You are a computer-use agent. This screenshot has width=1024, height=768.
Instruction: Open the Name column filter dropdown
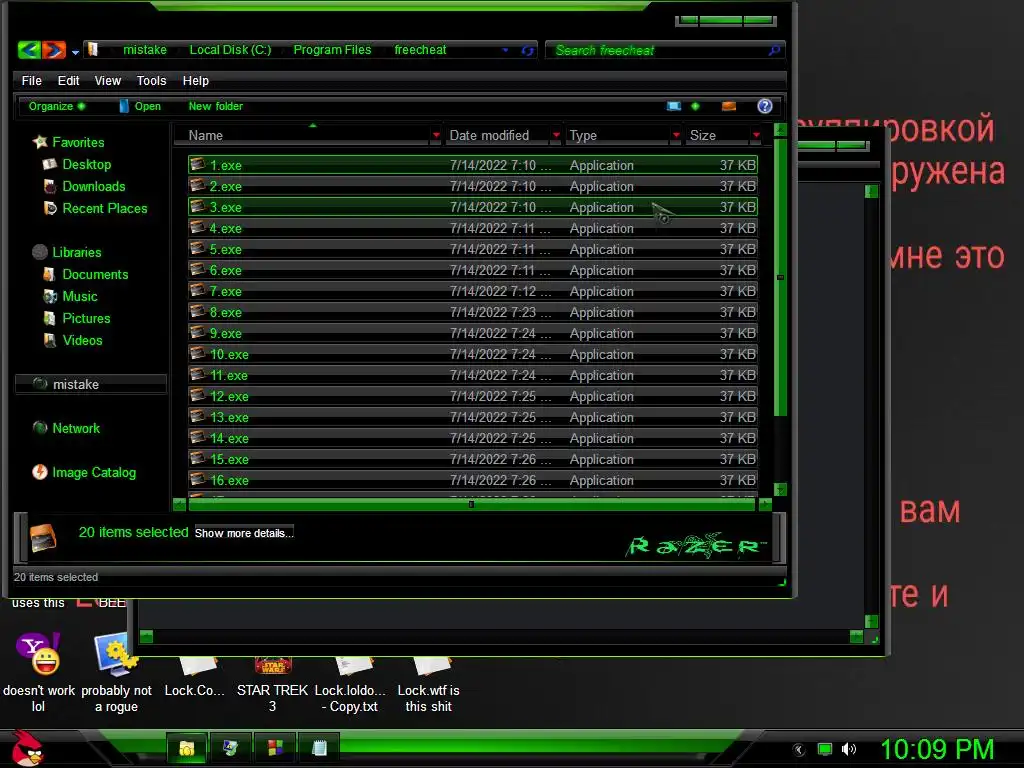point(436,135)
